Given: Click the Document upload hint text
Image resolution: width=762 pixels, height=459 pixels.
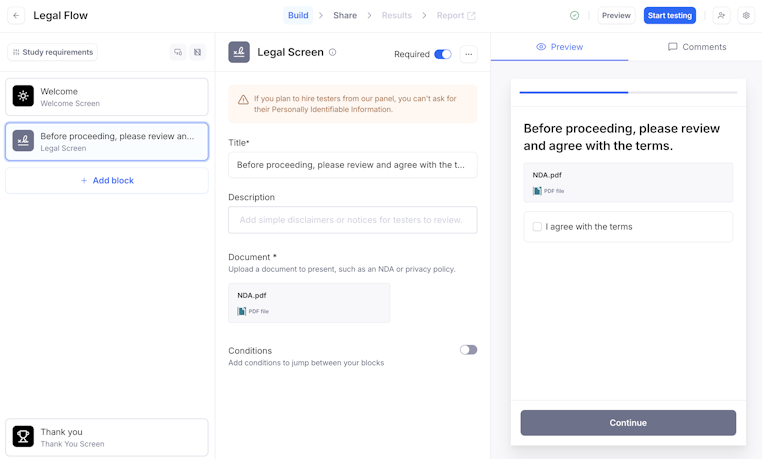Looking at the screenshot, I should tap(342, 269).
